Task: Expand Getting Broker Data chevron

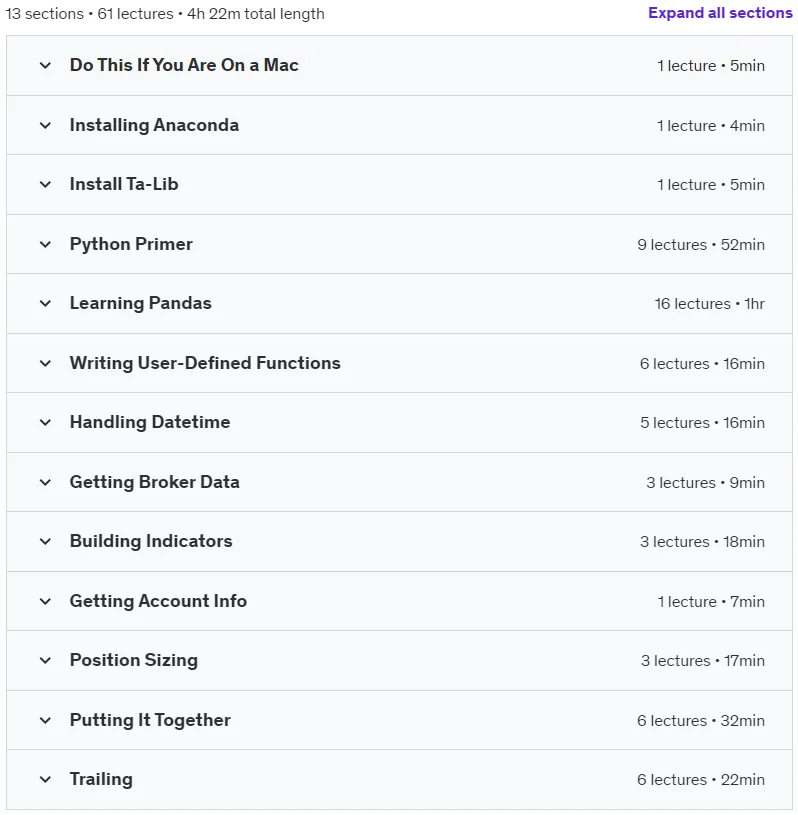Action: tap(45, 482)
